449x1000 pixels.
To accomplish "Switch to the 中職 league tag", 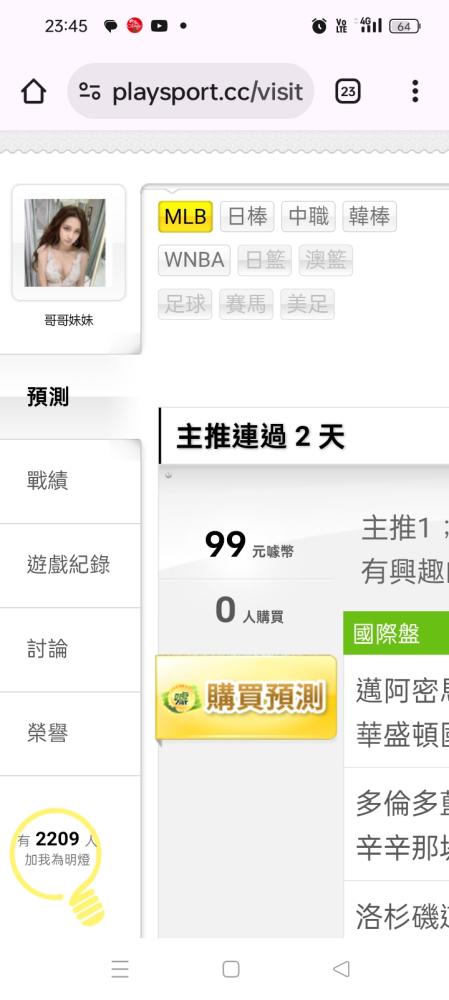I will point(308,217).
